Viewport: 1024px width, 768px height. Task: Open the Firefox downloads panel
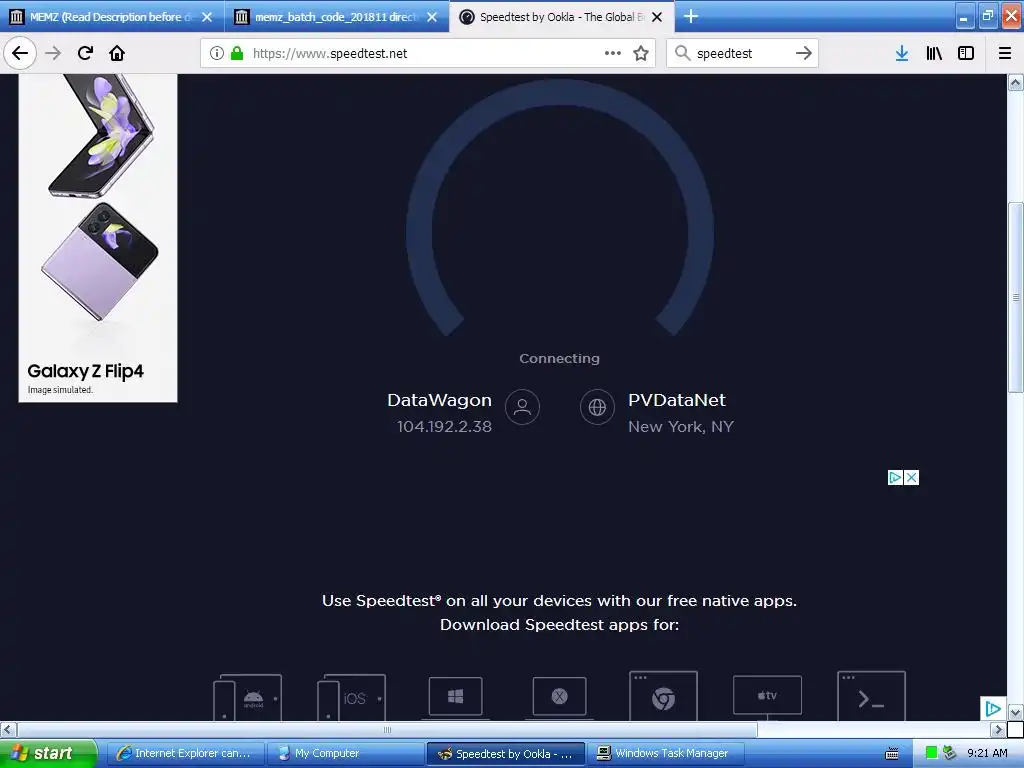(902, 53)
